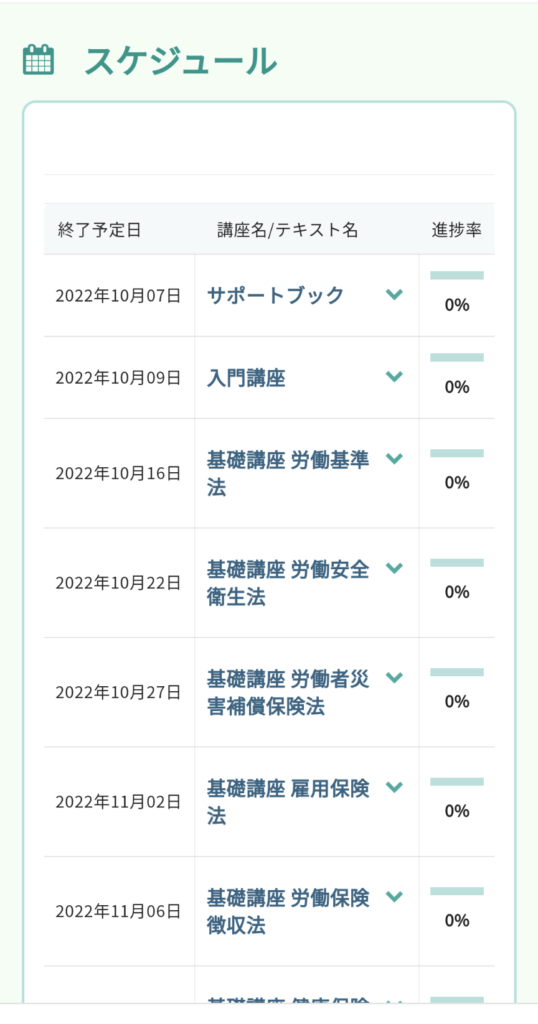Expand the 労働安全衛生法 course chevron
Image resolution: width=538 pixels, height=1024 pixels.
coord(394,568)
